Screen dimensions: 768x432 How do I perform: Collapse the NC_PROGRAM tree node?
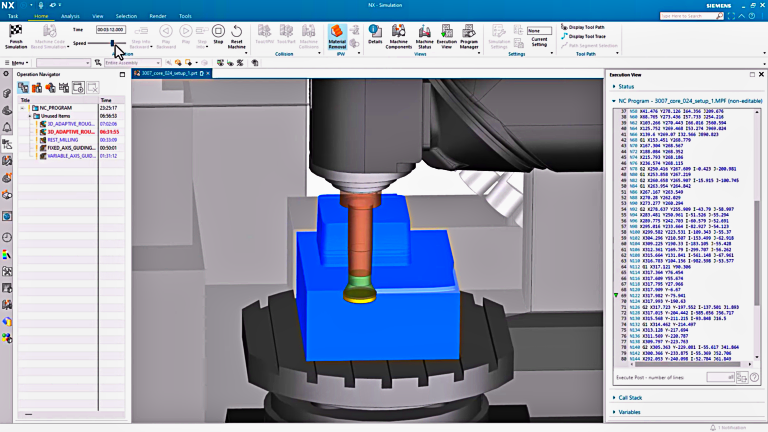22,108
